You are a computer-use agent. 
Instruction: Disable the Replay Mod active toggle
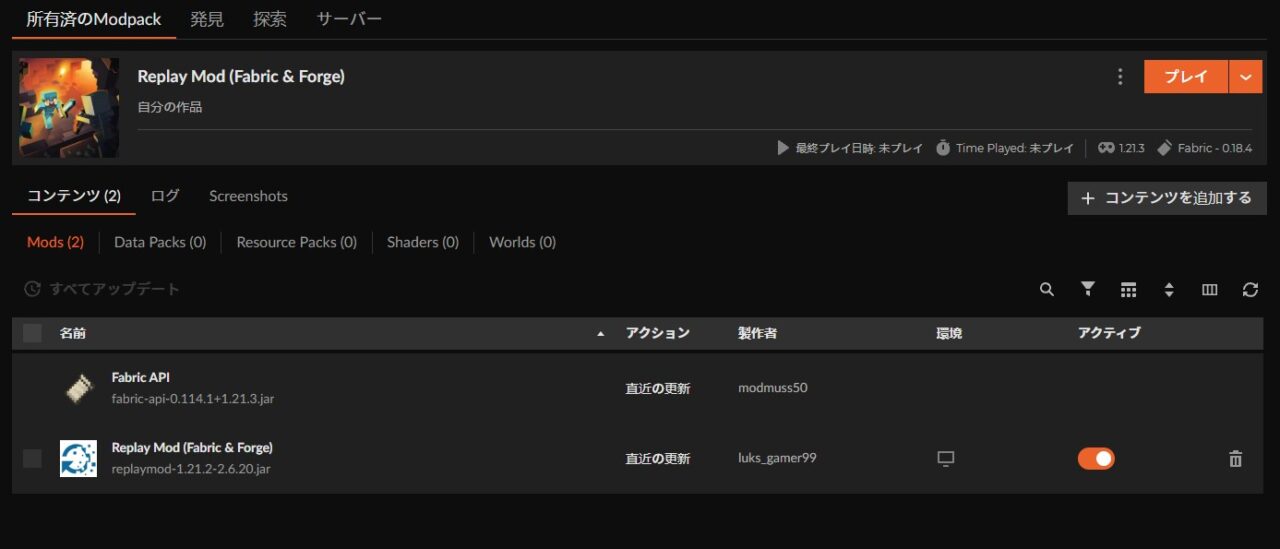(x=1096, y=459)
